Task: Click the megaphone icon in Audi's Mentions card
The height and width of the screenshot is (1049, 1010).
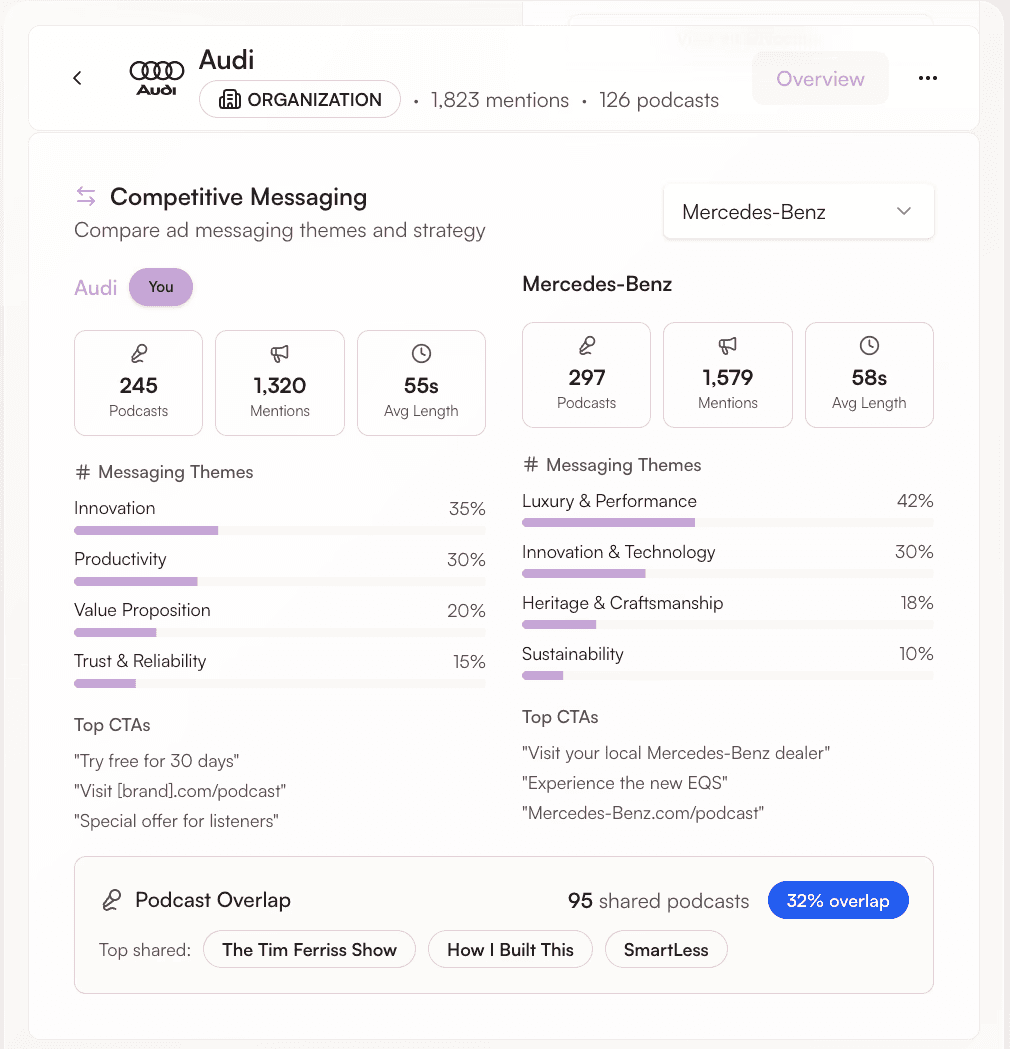Action: tap(280, 353)
